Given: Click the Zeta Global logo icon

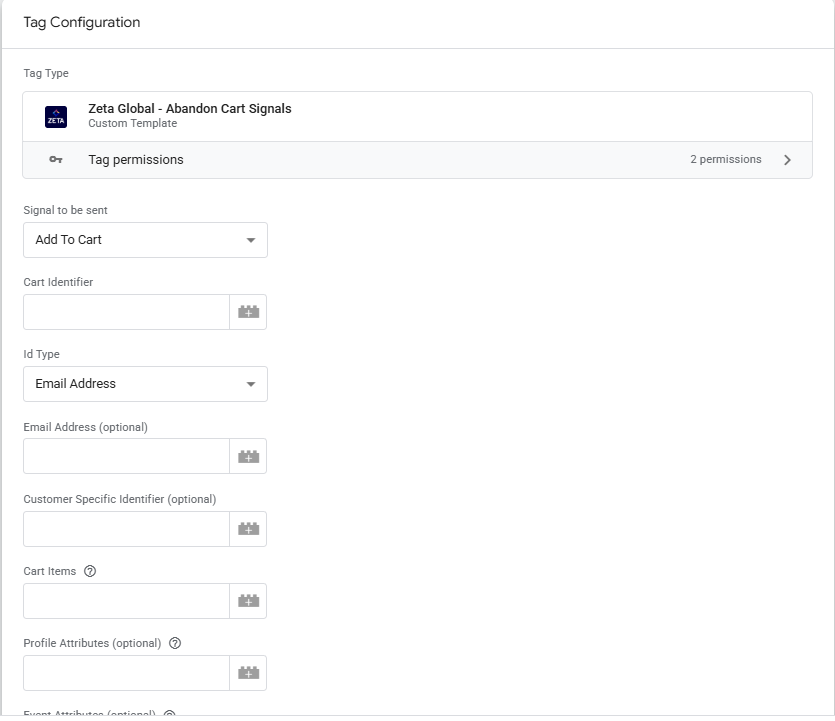Looking at the screenshot, I should click(56, 117).
